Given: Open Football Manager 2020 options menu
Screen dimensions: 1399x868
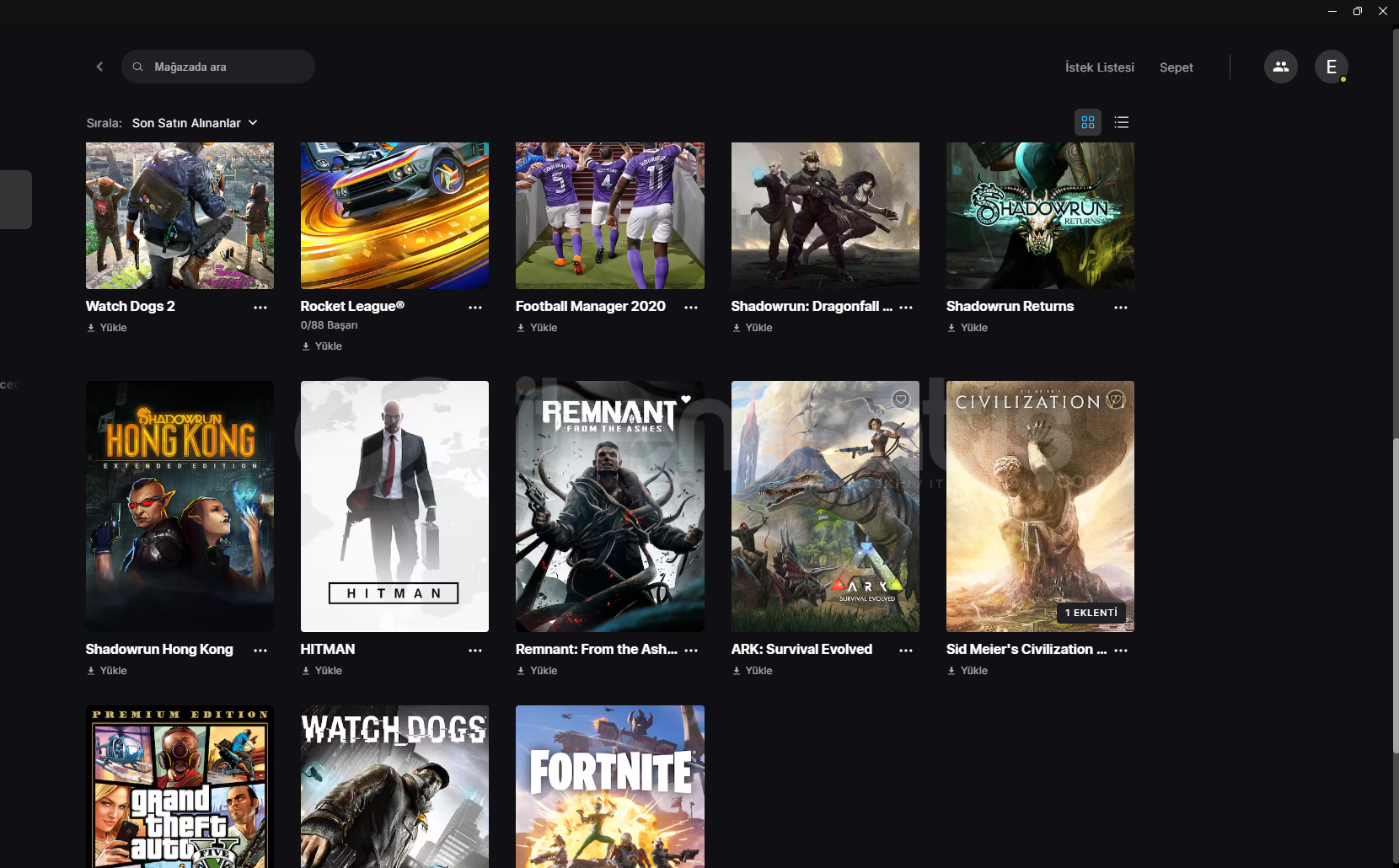Looking at the screenshot, I should click(x=691, y=308).
